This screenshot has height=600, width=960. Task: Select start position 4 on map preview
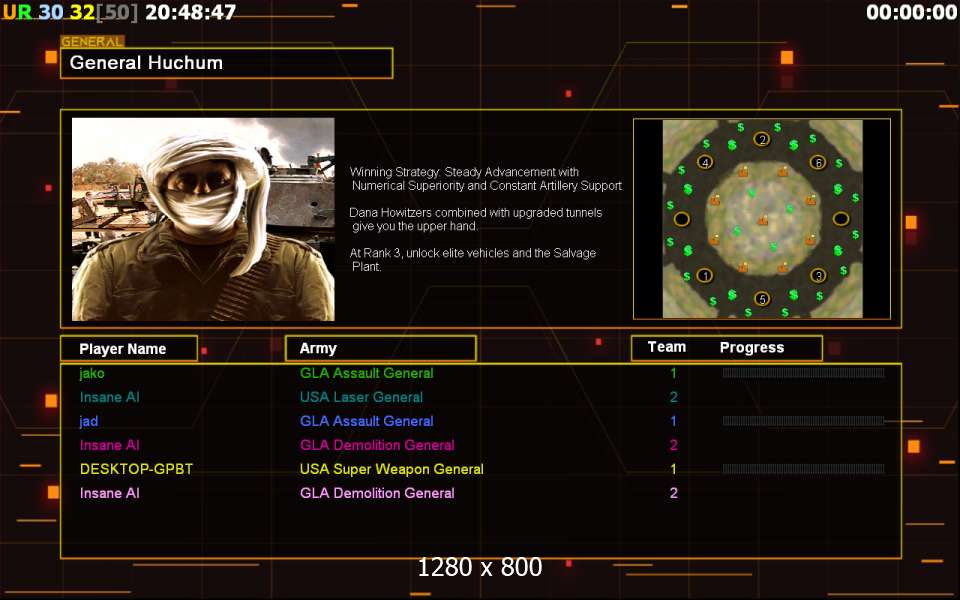point(705,162)
